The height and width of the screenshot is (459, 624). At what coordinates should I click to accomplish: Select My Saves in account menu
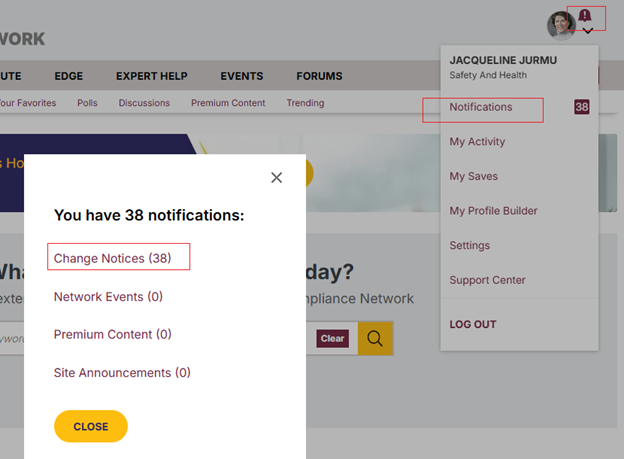[473, 176]
